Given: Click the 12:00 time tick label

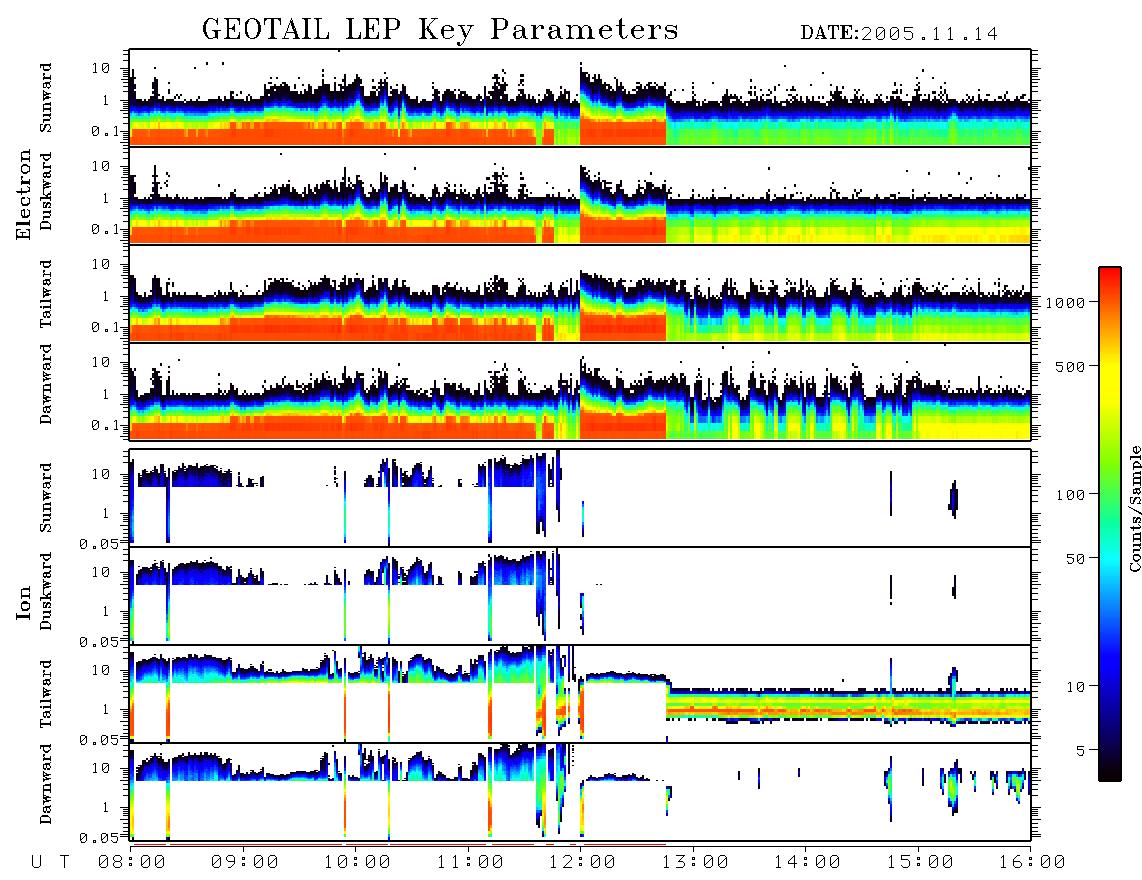Looking at the screenshot, I should (582, 863).
